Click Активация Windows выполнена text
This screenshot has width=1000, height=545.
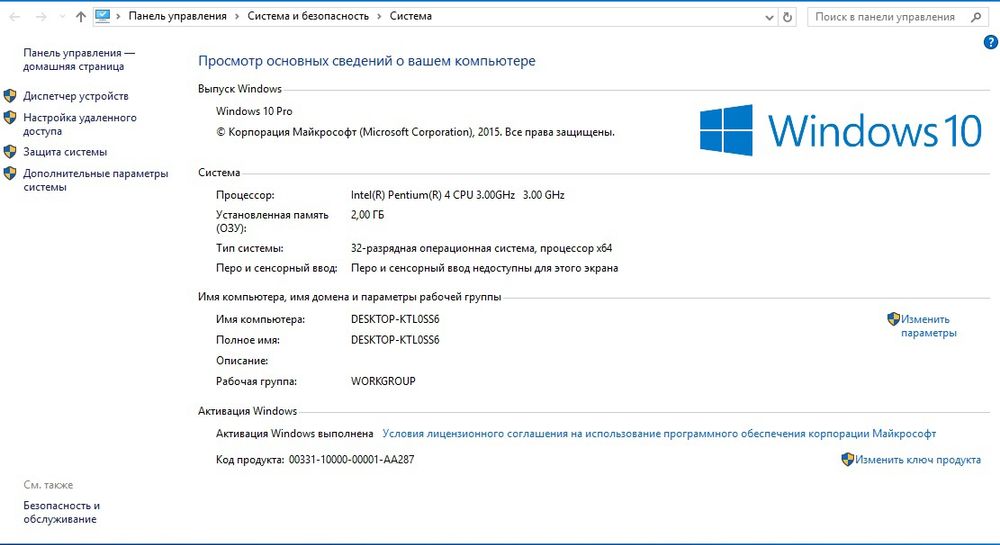pyautogui.click(x=294, y=433)
